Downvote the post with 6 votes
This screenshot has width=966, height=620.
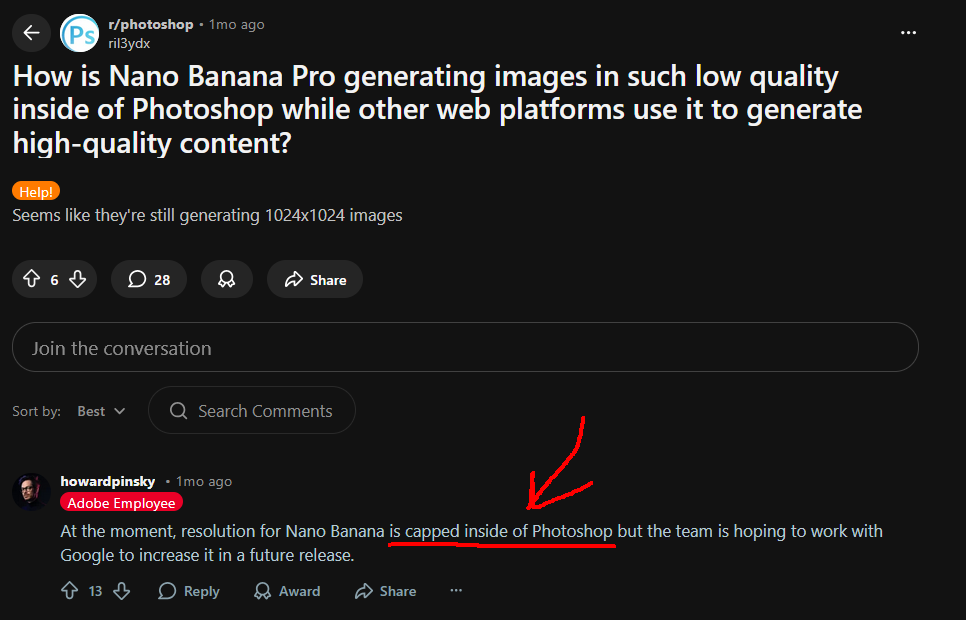point(76,279)
